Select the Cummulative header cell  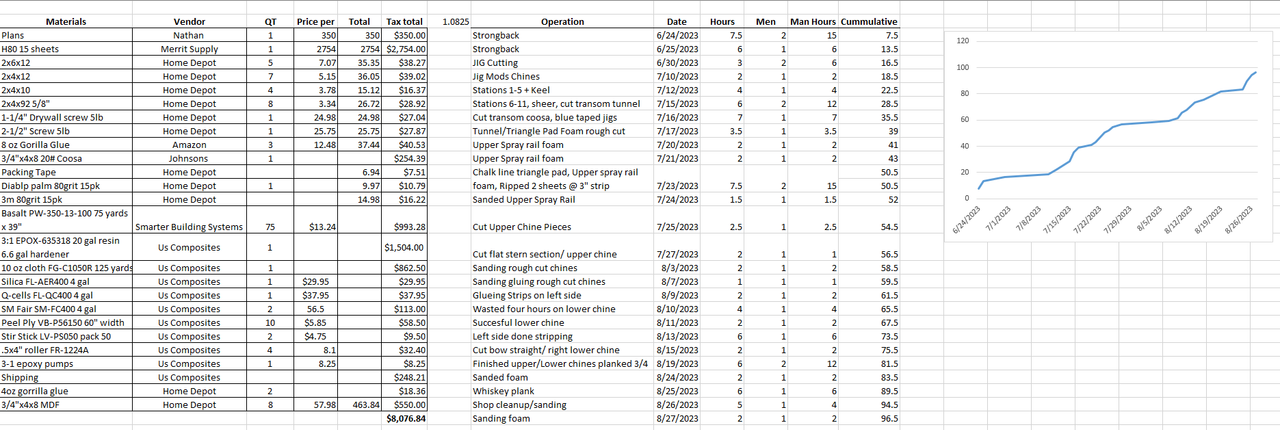(869, 22)
